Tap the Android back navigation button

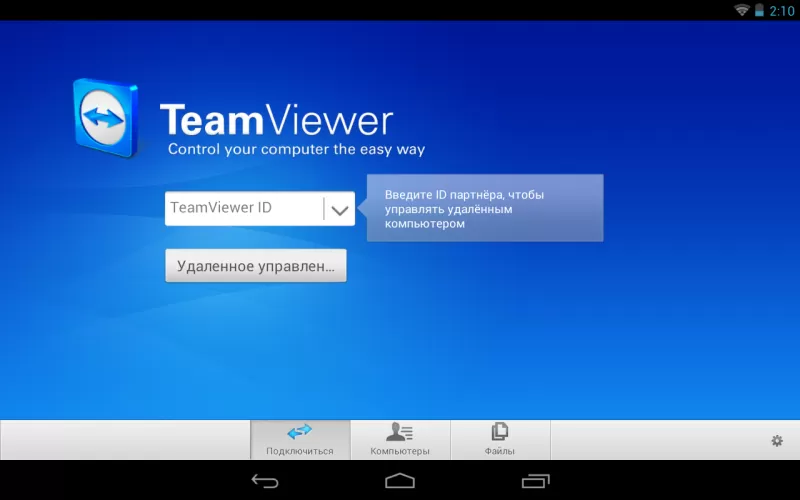[x=265, y=481]
